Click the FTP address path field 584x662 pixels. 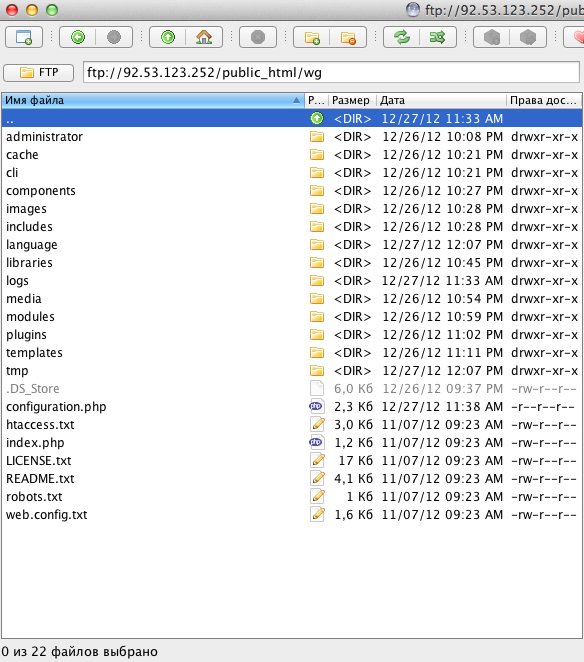[x=331, y=73]
